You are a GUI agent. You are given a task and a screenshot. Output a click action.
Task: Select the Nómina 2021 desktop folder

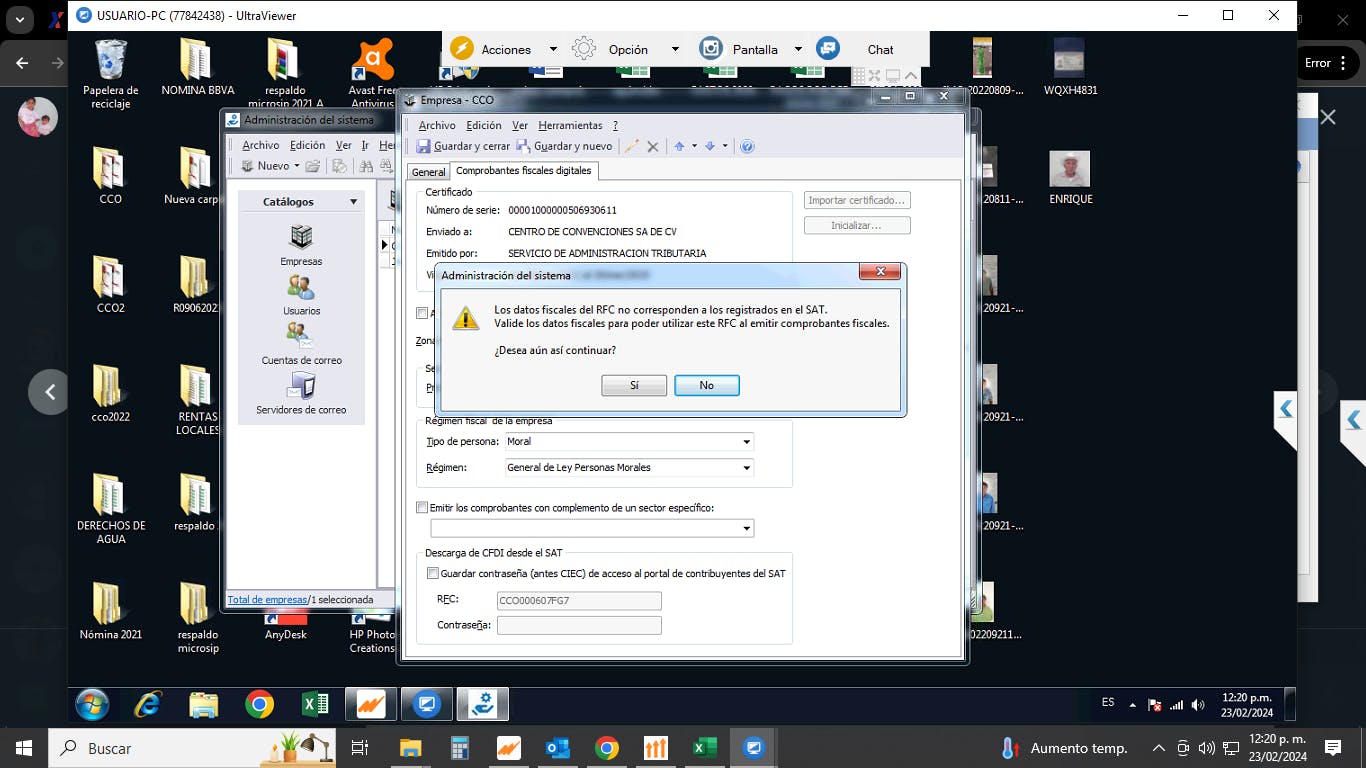pos(110,611)
